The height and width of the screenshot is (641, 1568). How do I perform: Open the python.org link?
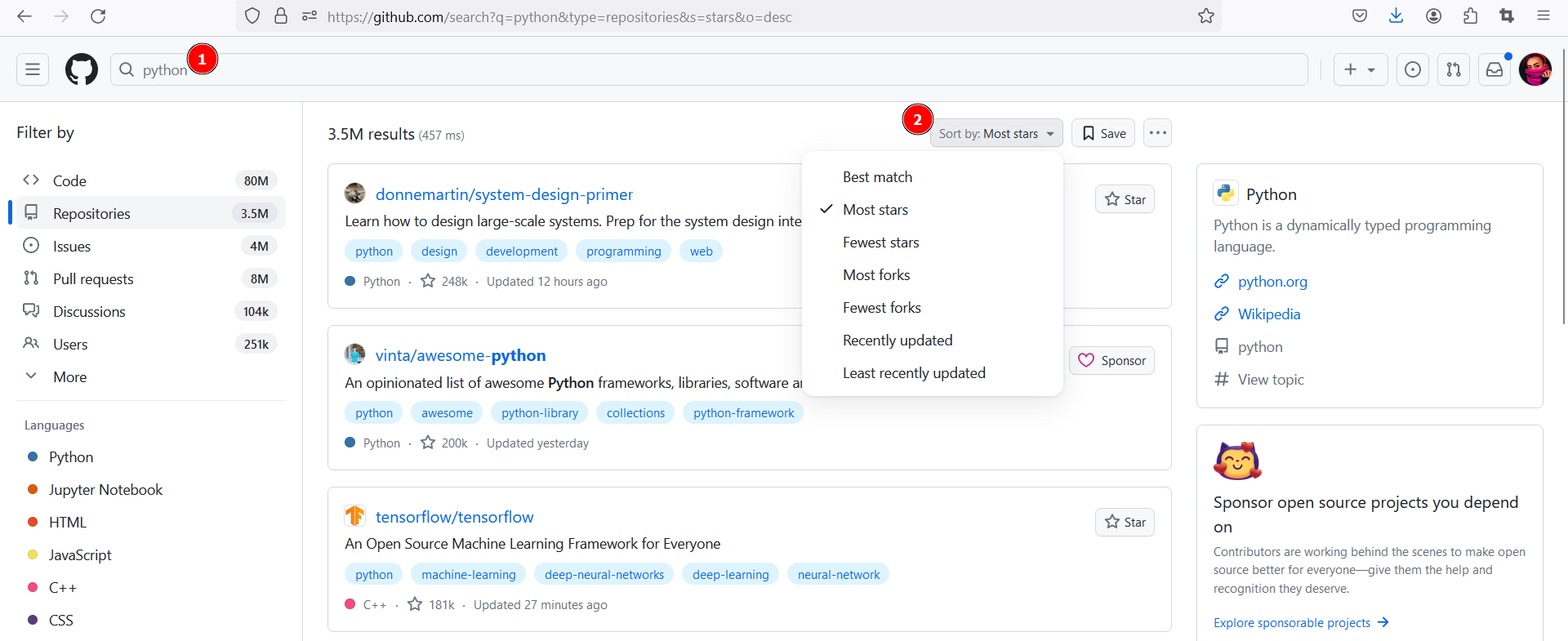point(1272,282)
